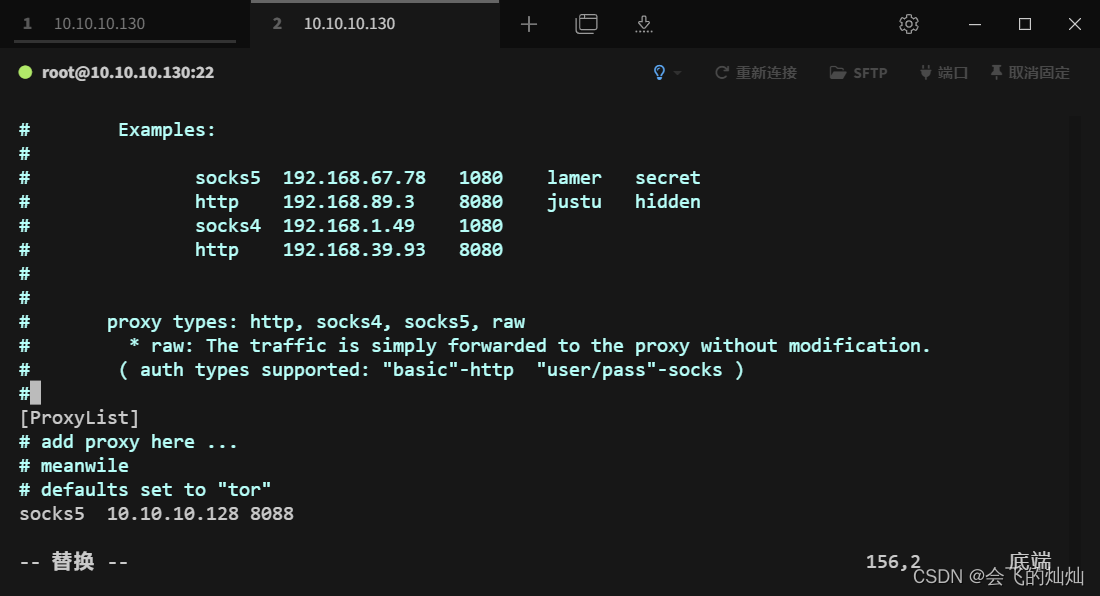Viewport: 1100px width, 596px height.
Task: Open the SFTP browser via its label
Action: (869, 72)
